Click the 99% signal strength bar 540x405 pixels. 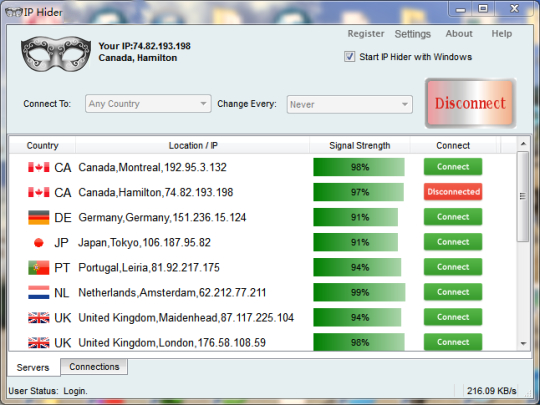pos(359,292)
